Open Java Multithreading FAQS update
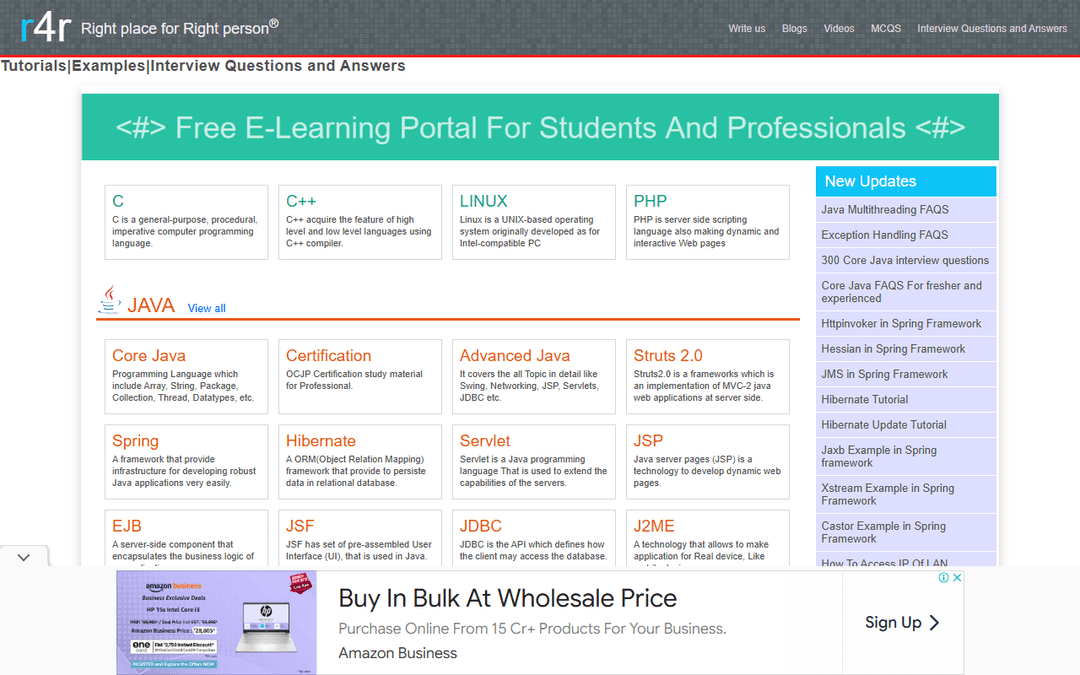This screenshot has height=675, width=1080. 906,209
